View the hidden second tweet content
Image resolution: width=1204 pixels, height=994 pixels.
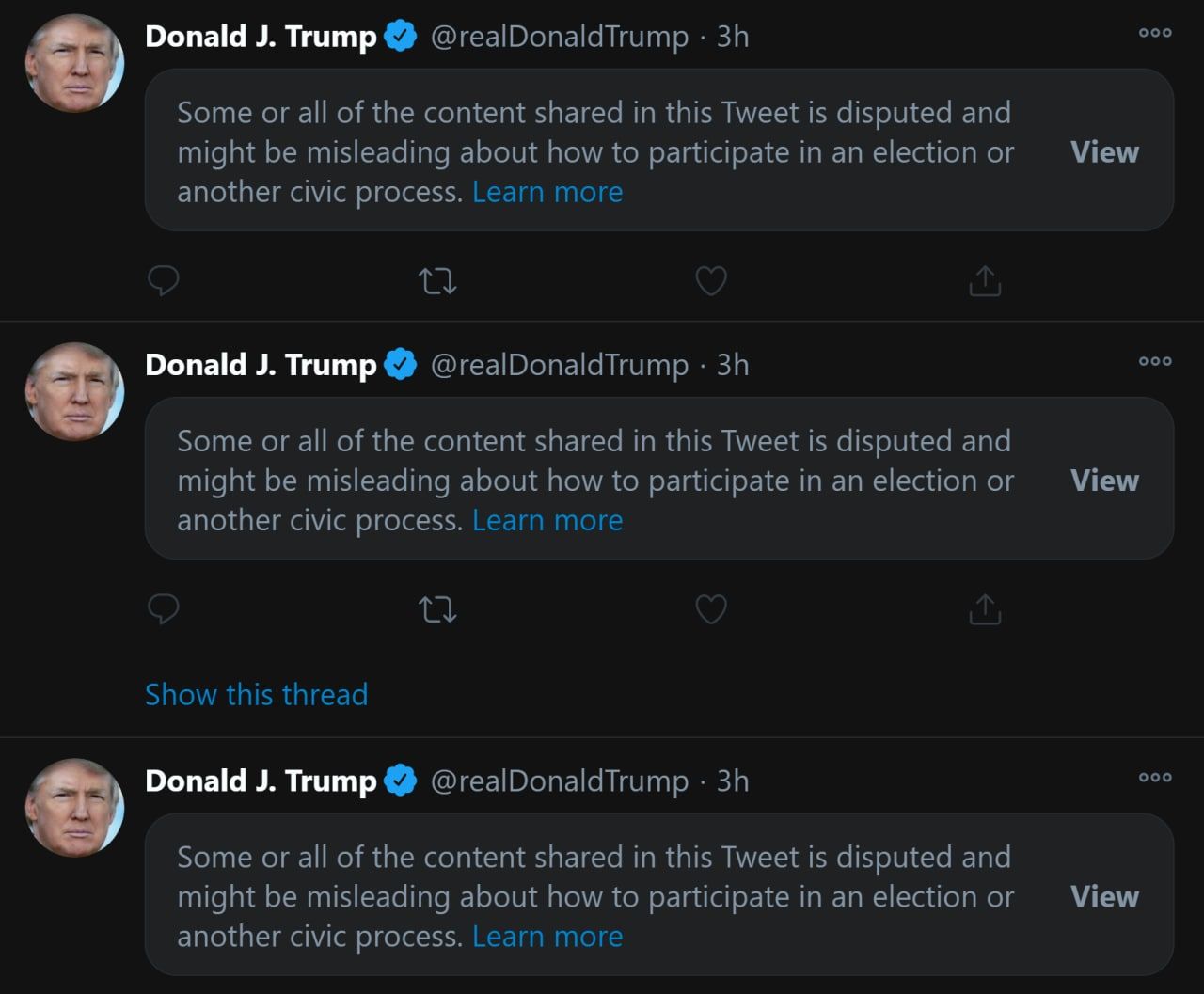tap(1104, 481)
